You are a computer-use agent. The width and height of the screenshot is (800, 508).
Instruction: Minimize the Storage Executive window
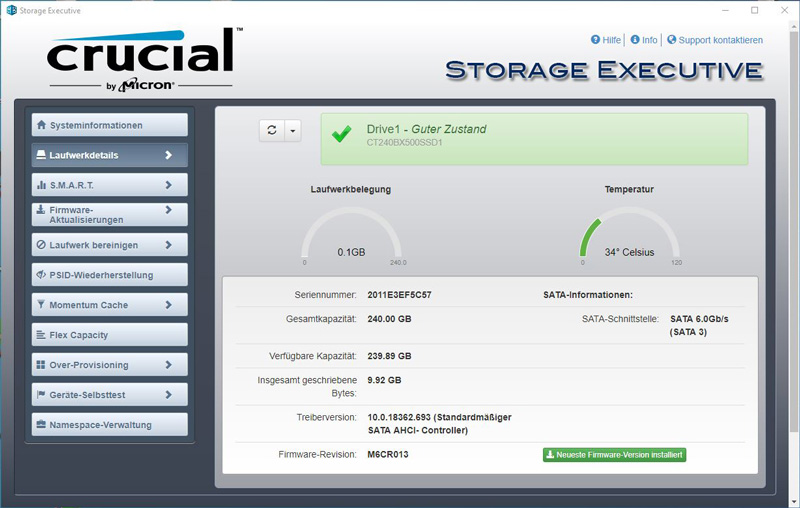[726, 10]
